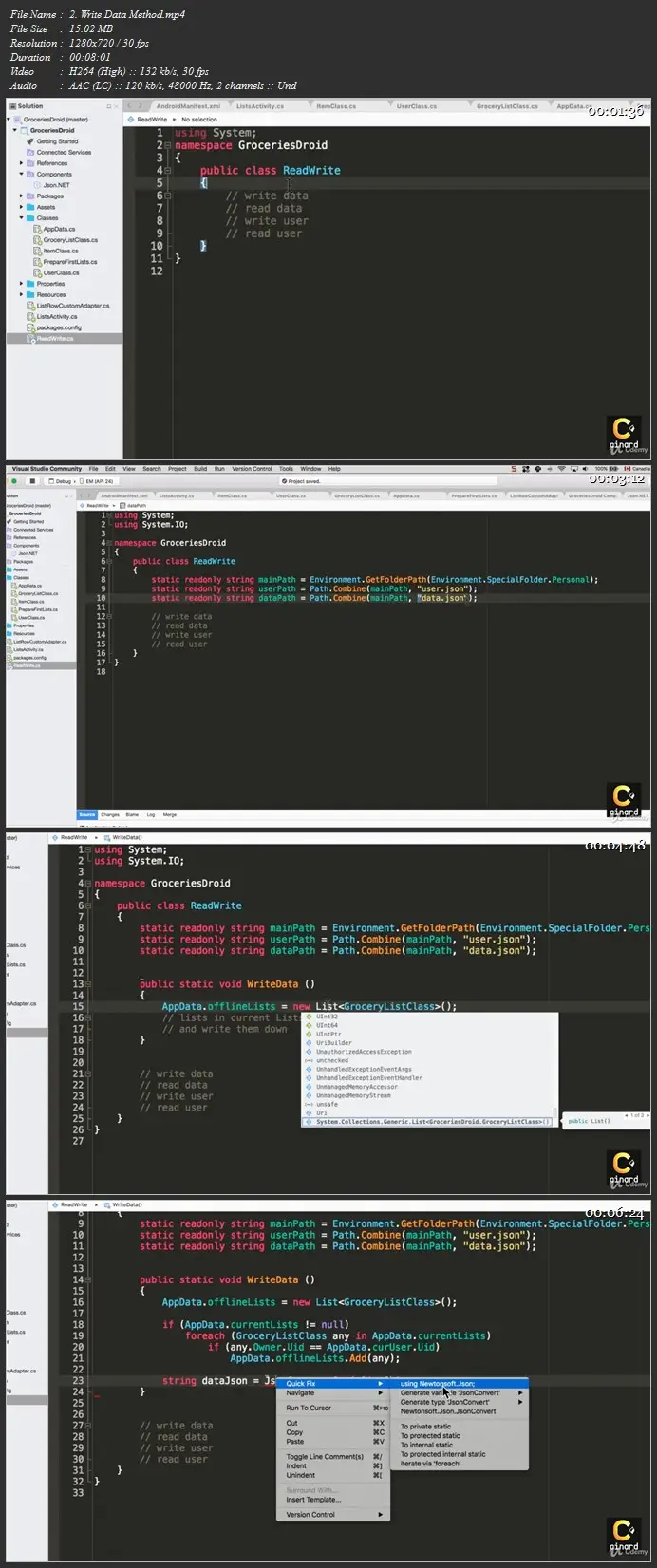Switch to the Merge tab at the editor bottom
The width and height of the screenshot is (657, 1568).
(170, 814)
